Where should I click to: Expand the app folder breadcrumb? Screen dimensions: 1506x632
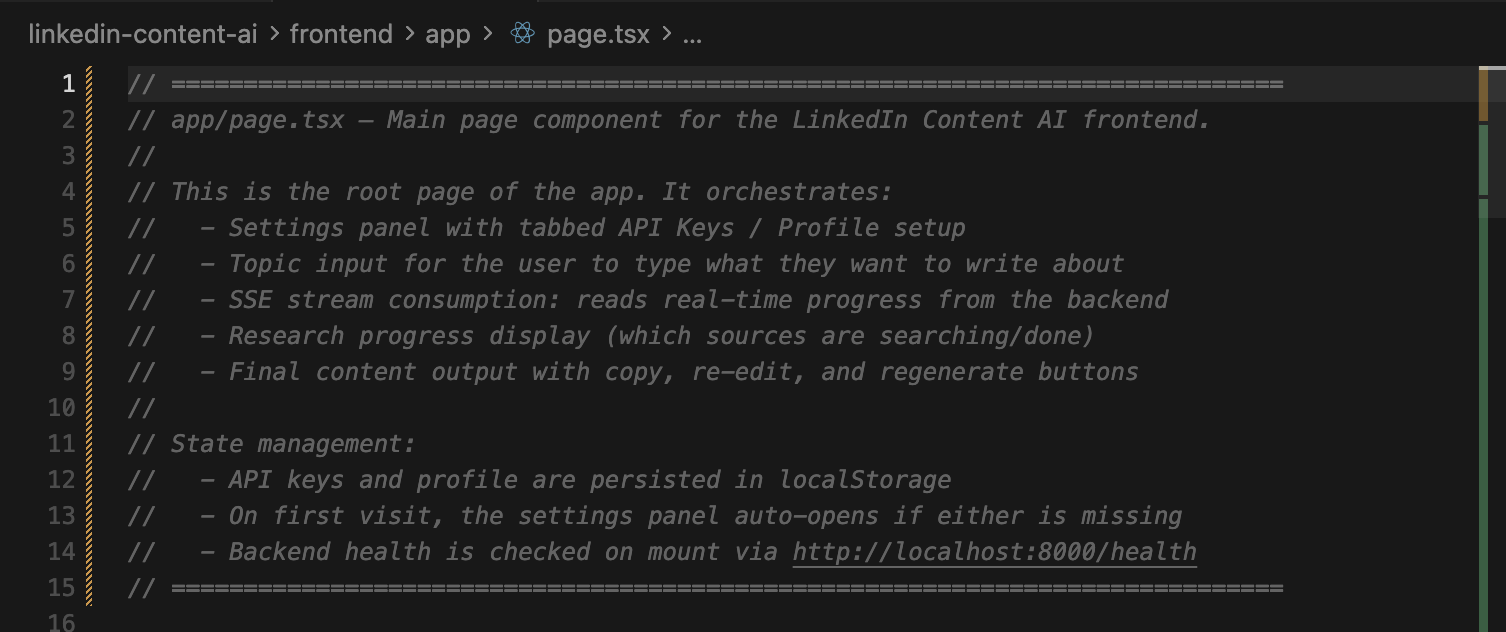coord(447,34)
